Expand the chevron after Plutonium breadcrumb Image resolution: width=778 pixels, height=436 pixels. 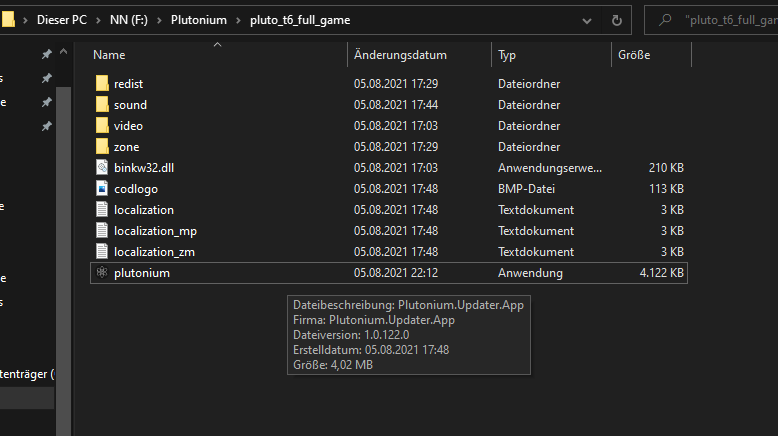(x=238, y=20)
